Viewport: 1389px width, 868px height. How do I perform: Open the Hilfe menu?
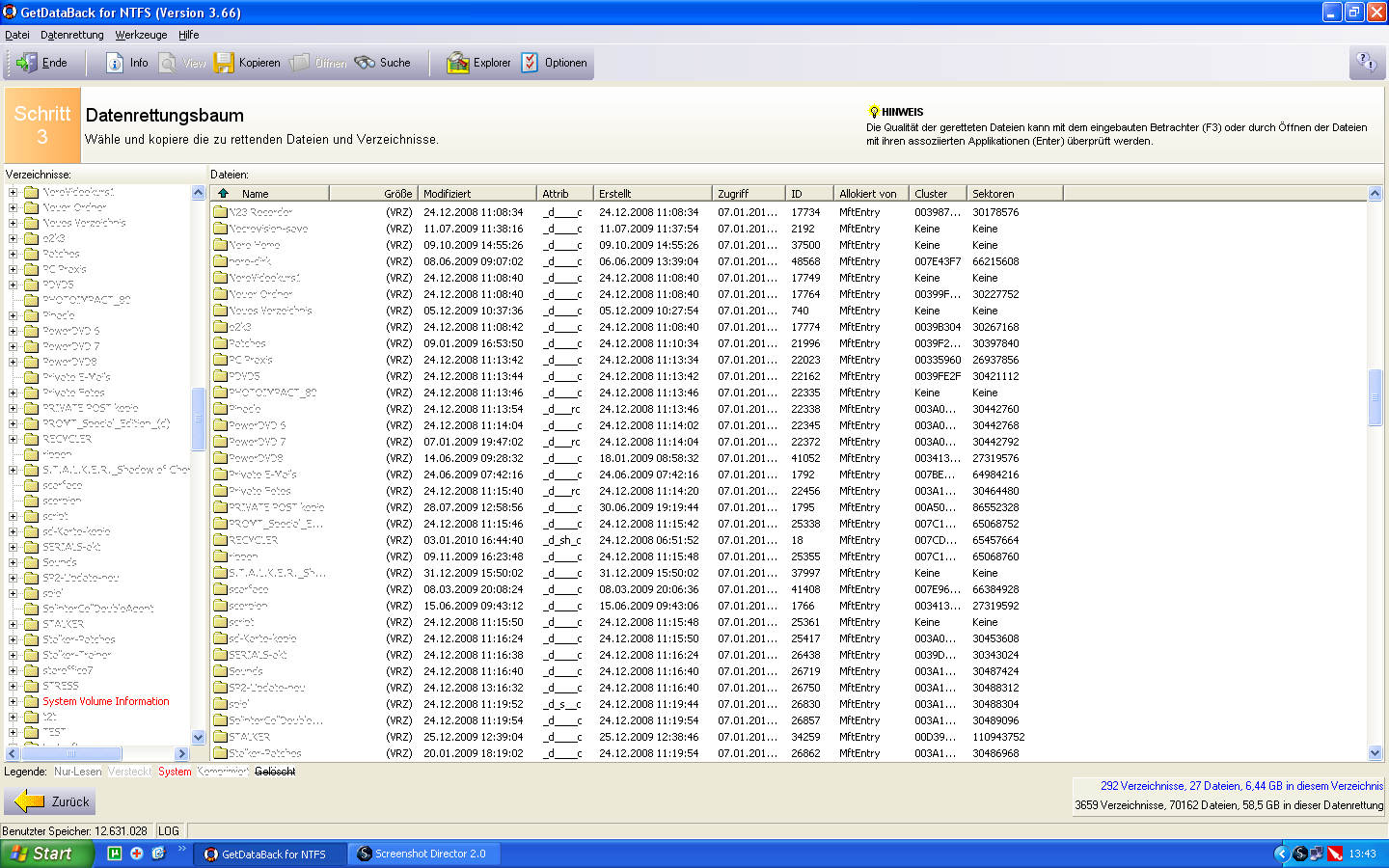[x=189, y=35]
